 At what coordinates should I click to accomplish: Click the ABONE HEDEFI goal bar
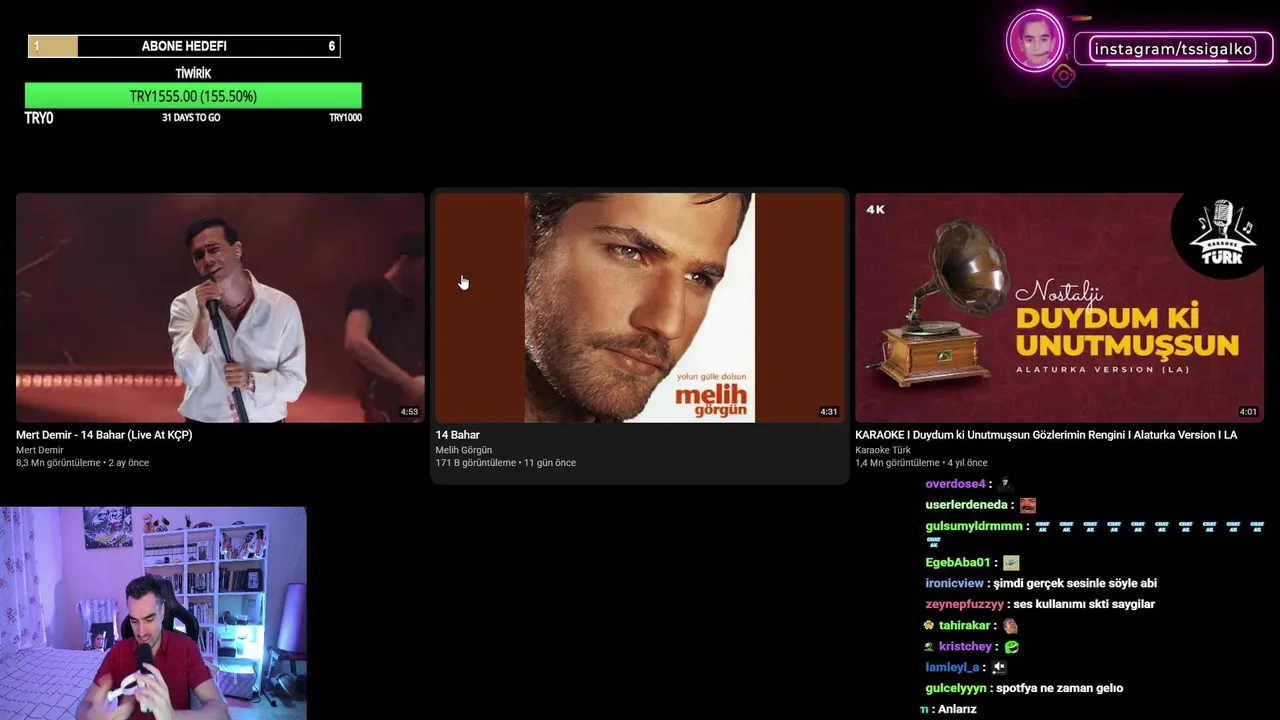pos(184,46)
